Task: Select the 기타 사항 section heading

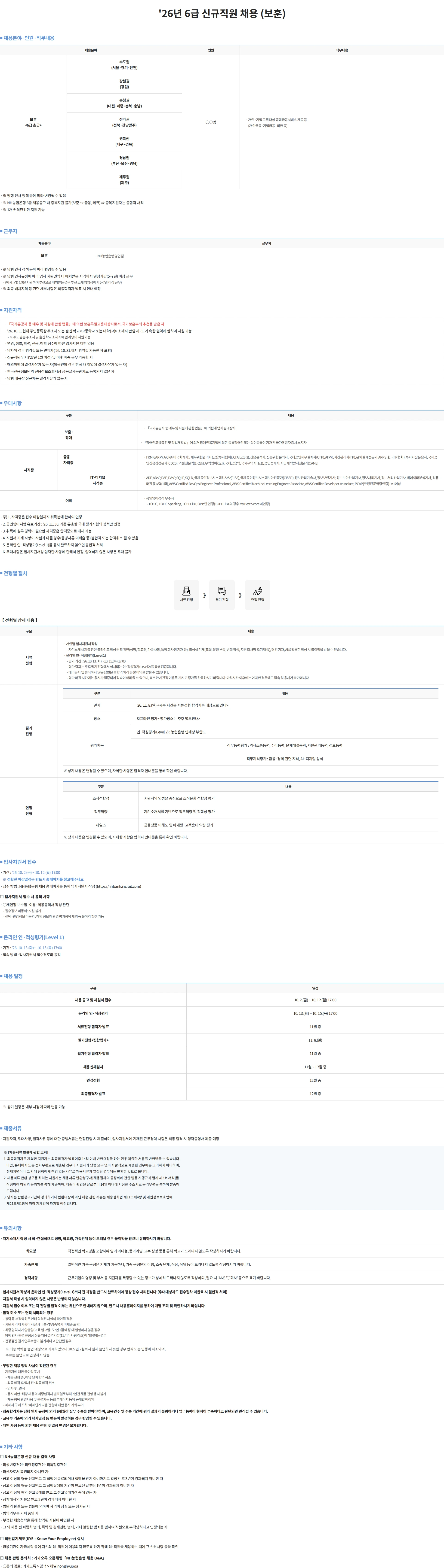Action: 12,1447
